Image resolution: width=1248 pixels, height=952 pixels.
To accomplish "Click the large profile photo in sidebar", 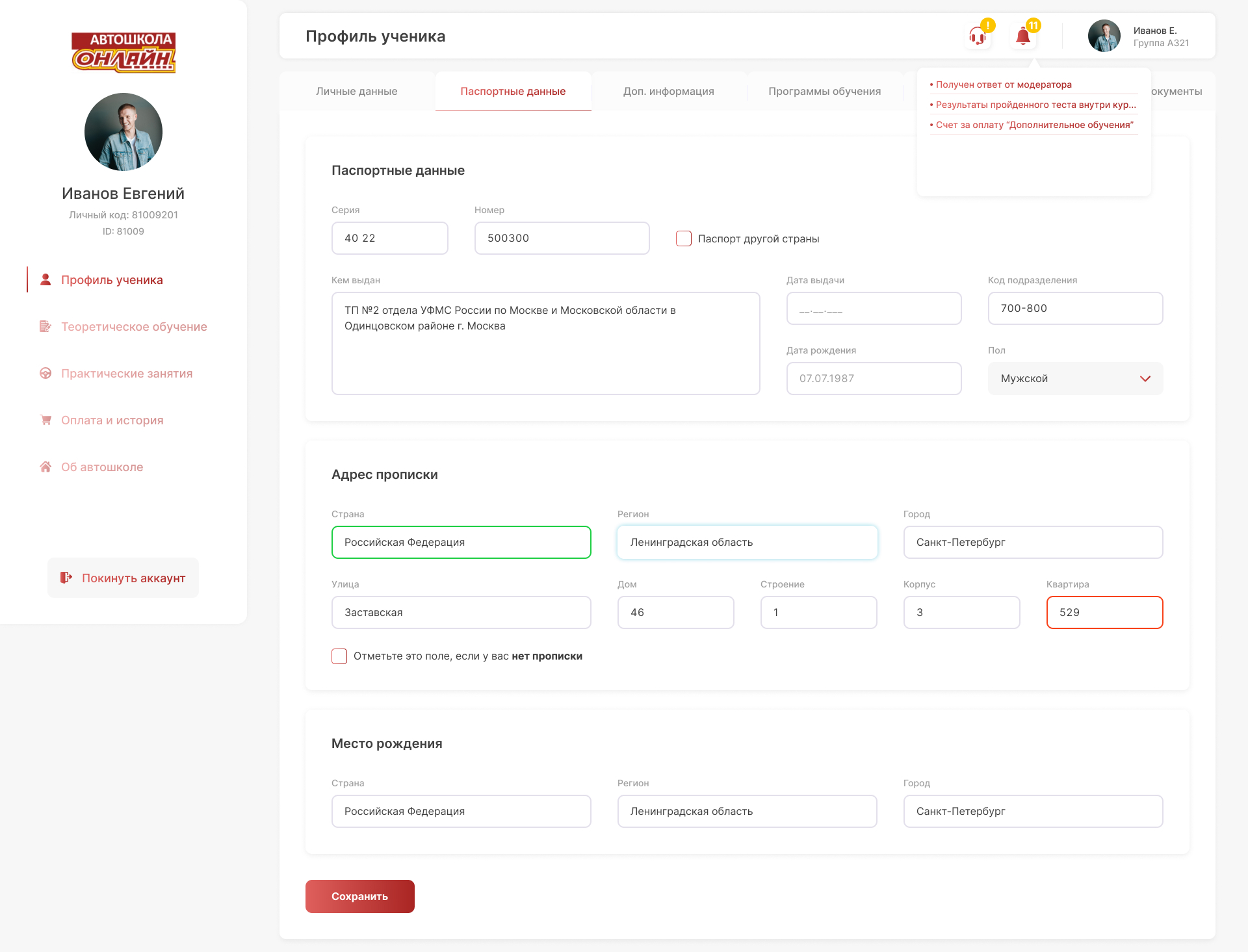I will [123, 132].
